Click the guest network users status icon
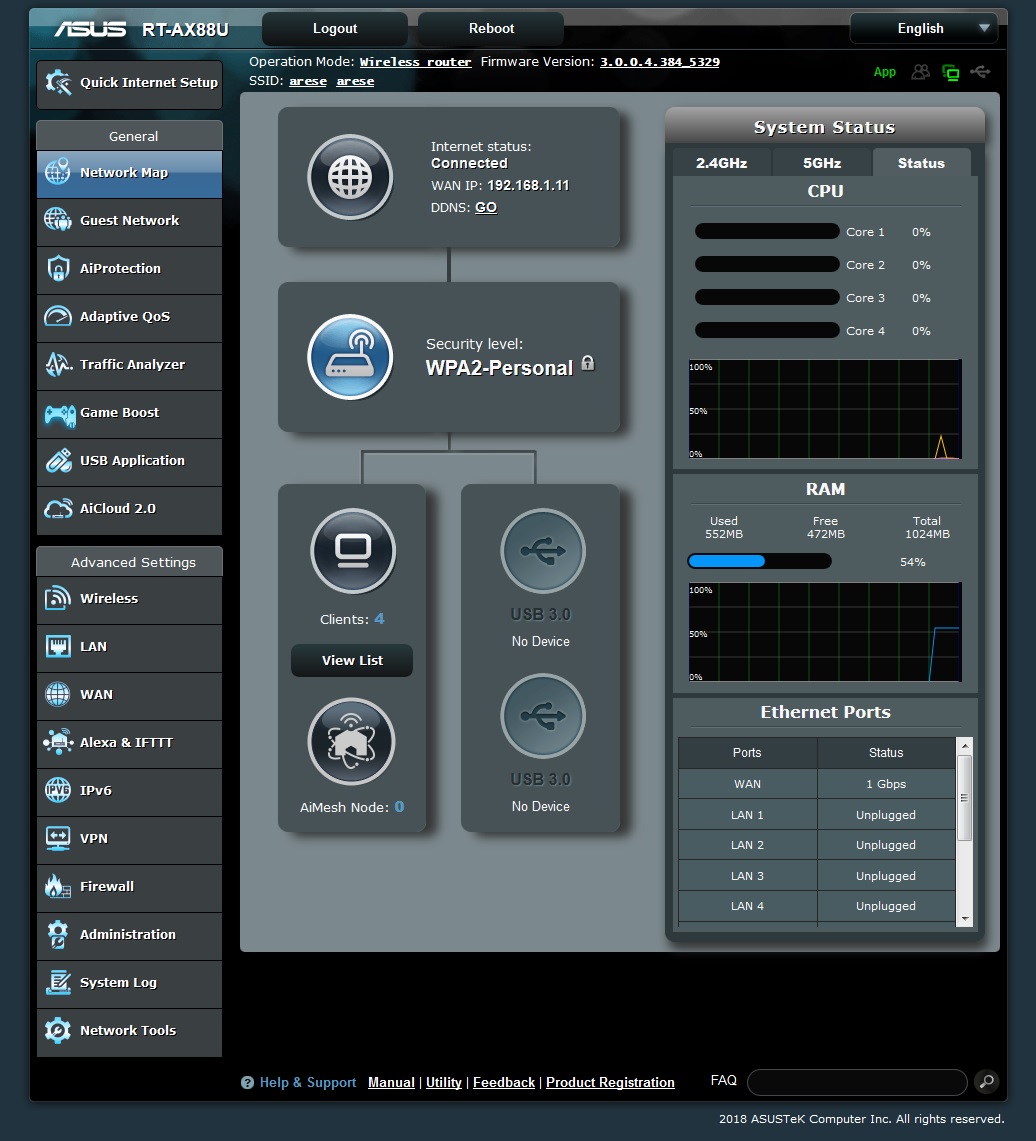Image resolution: width=1036 pixels, height=1141 pixels. click(x=920, y=72)
